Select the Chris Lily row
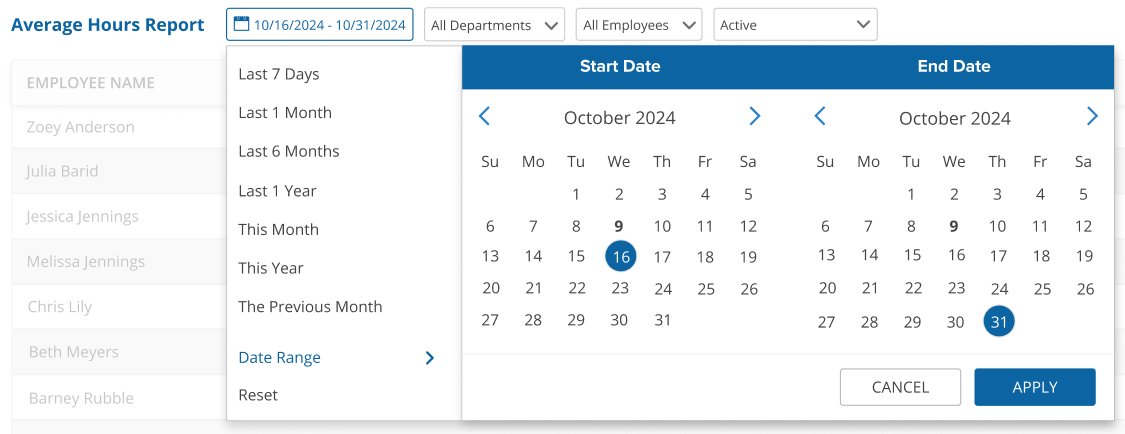Screen dimensions: 1125x434 118,306
